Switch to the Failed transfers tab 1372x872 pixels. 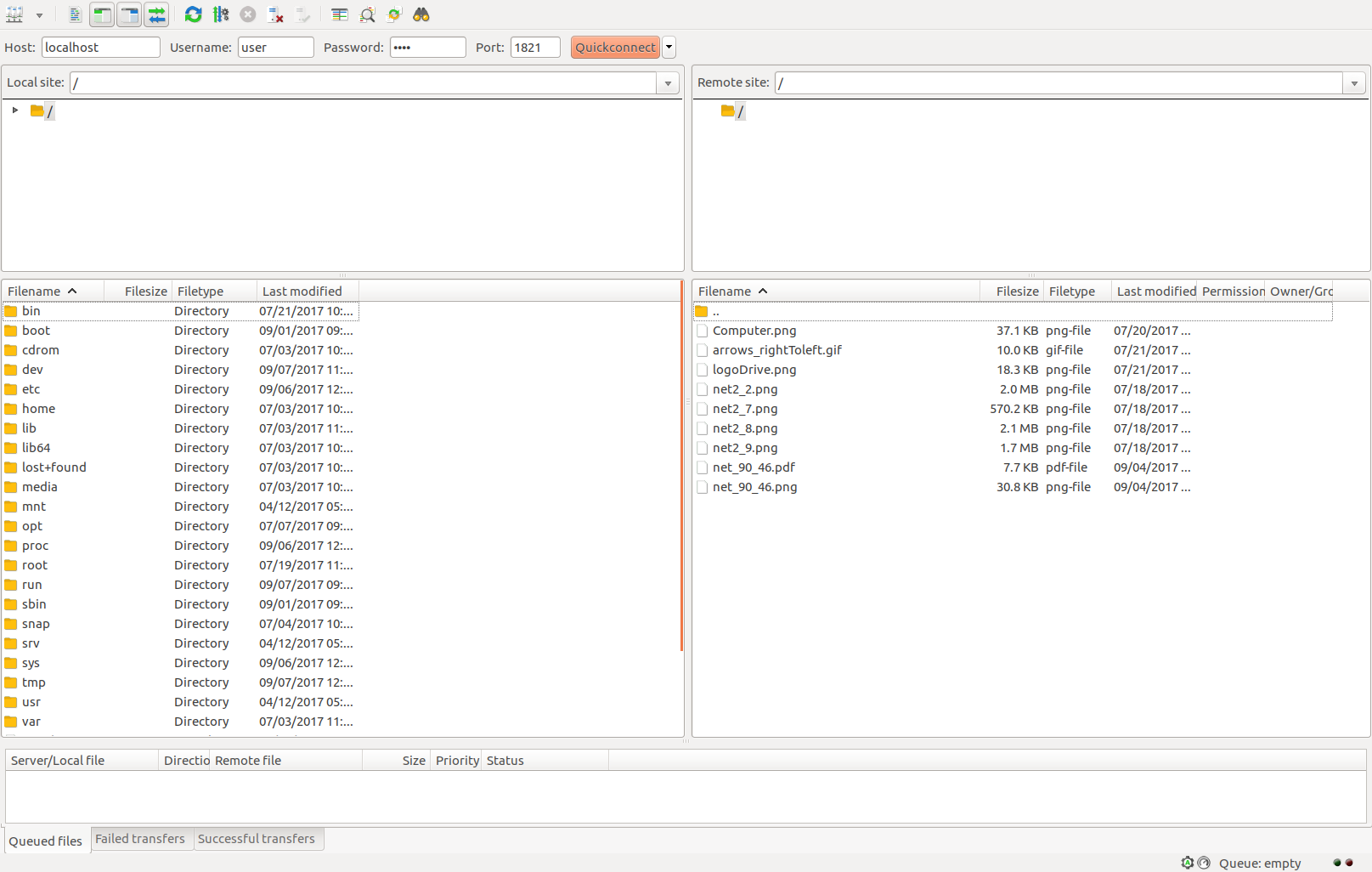click(x=140, y=839)
